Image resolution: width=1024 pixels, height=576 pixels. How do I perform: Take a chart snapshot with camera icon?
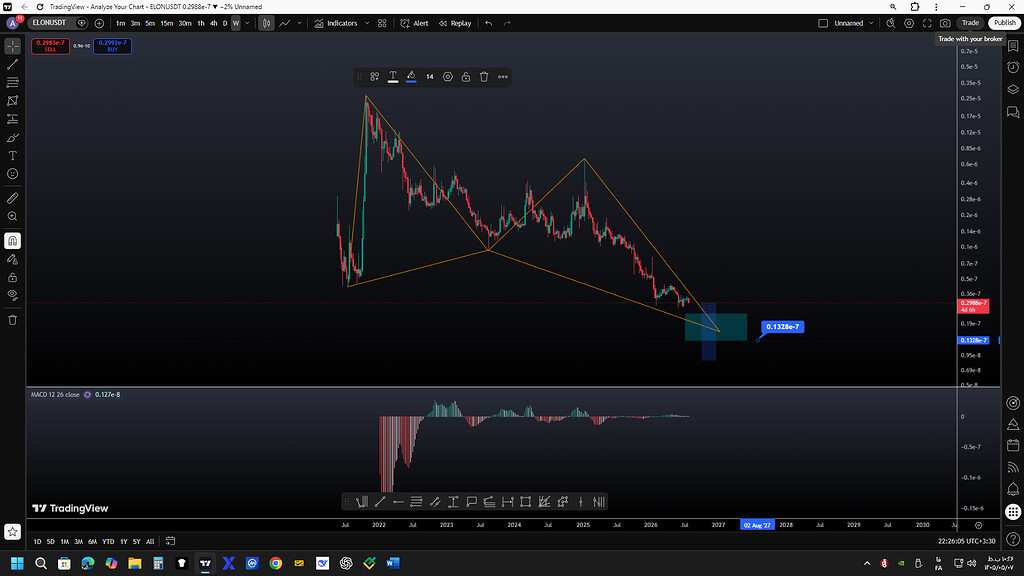coord(945,23)
